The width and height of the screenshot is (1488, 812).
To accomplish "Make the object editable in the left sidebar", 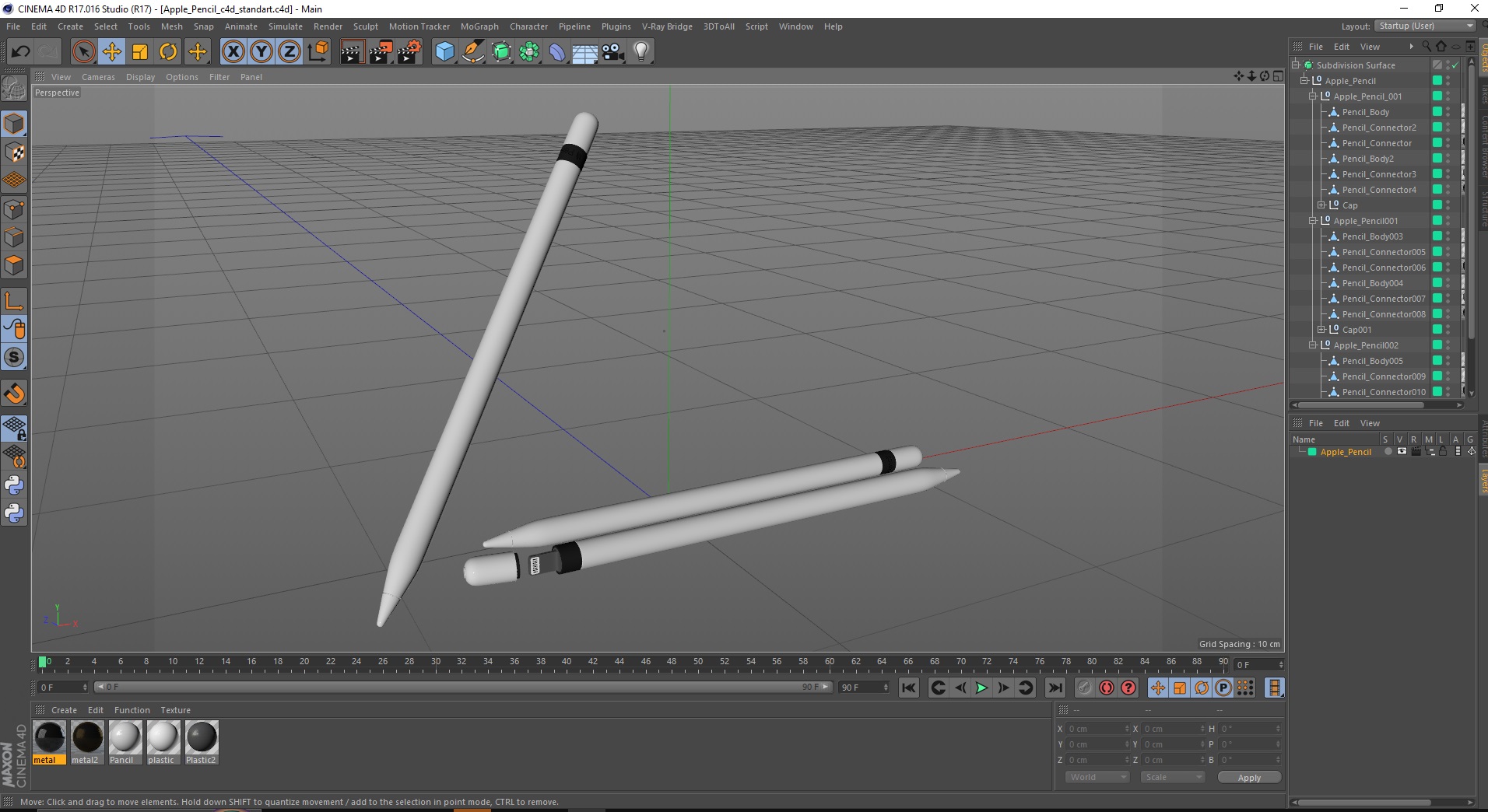I will pos(14,89).
